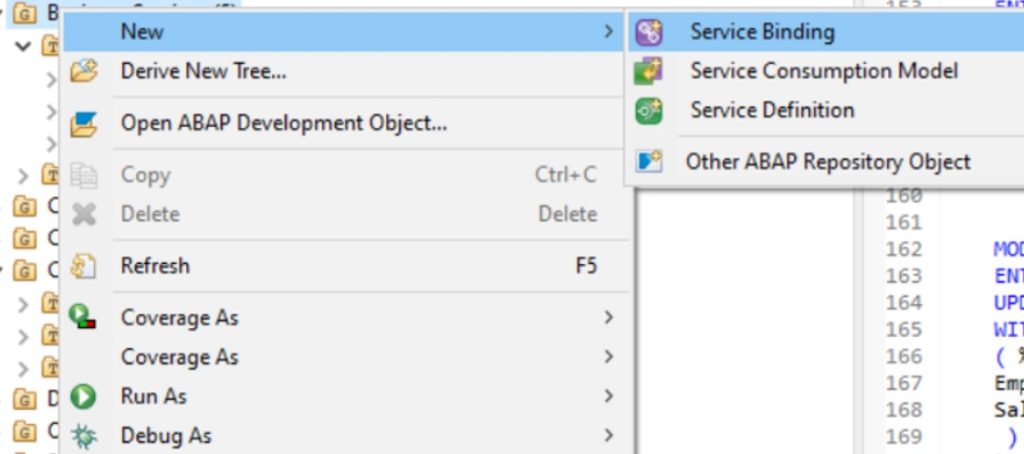Click the green Run As icon
This screenshot has width=1024, height=454.
click(84, 396)
